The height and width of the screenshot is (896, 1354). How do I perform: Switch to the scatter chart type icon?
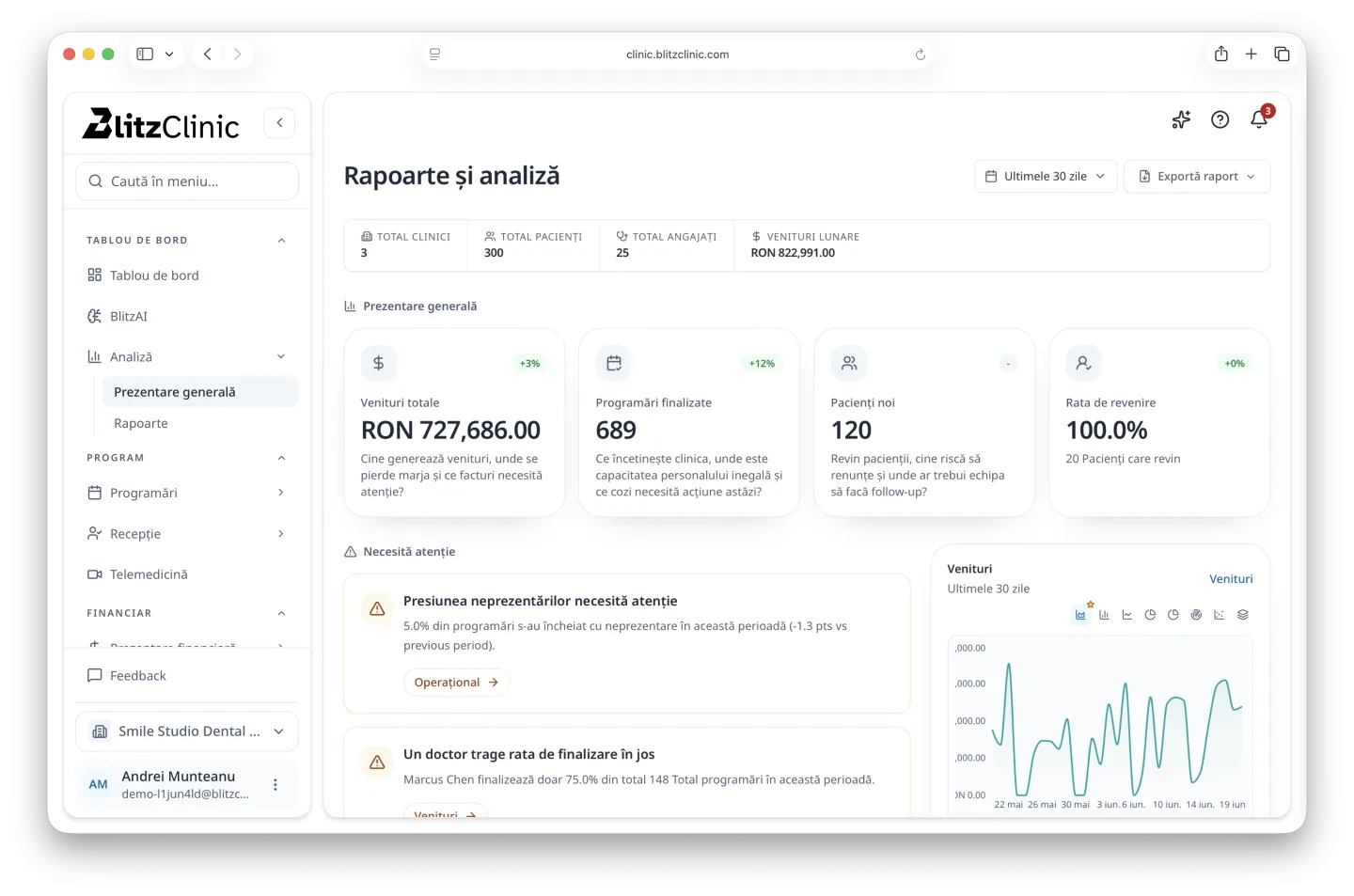click(x=1219, y=615)
